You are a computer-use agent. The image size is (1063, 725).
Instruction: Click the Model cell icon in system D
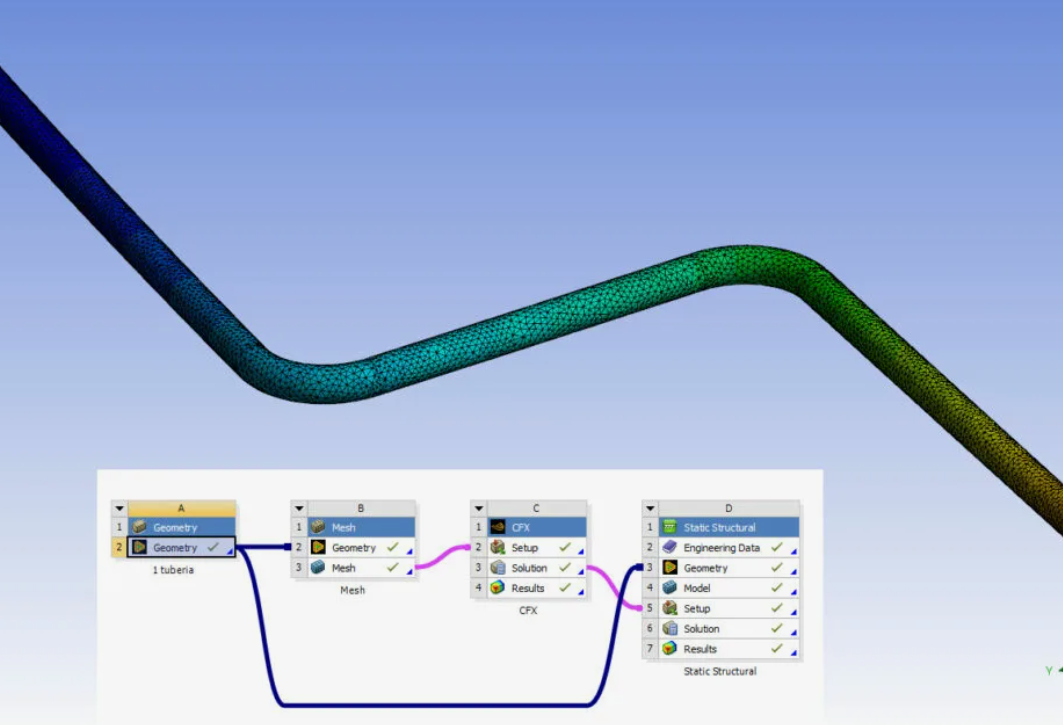point(670,588)
